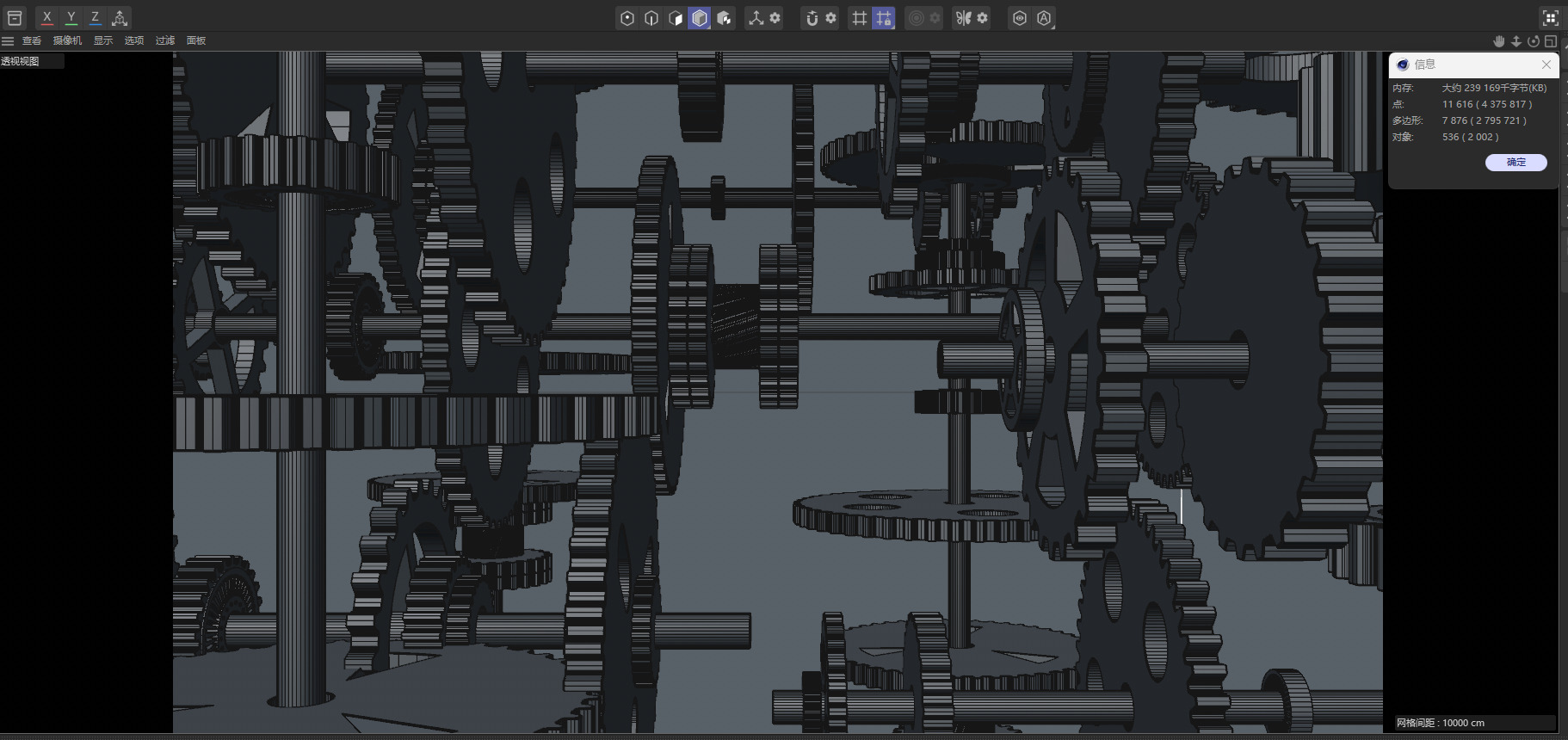Image resolution: width=1568 pixels, height=740 pixels.
Task: Open Axis settings gear
Action: (775, 18)
